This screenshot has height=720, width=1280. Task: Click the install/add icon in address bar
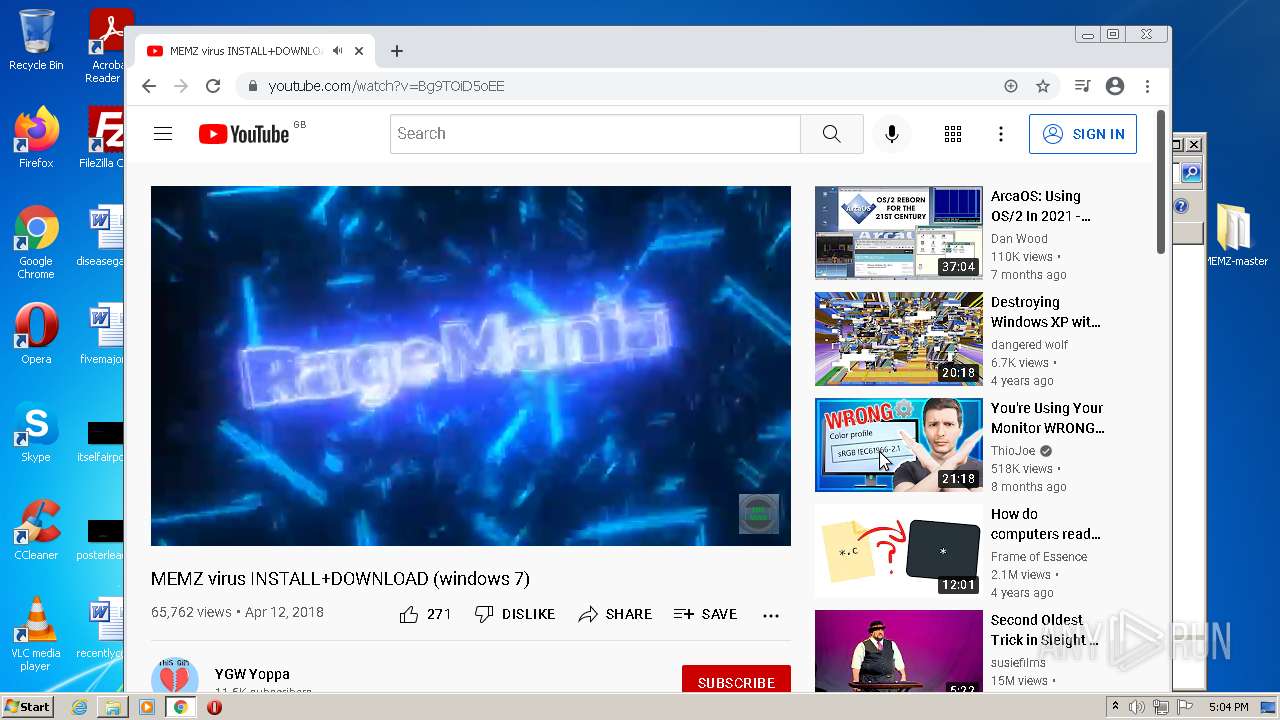click(1011, 86)
